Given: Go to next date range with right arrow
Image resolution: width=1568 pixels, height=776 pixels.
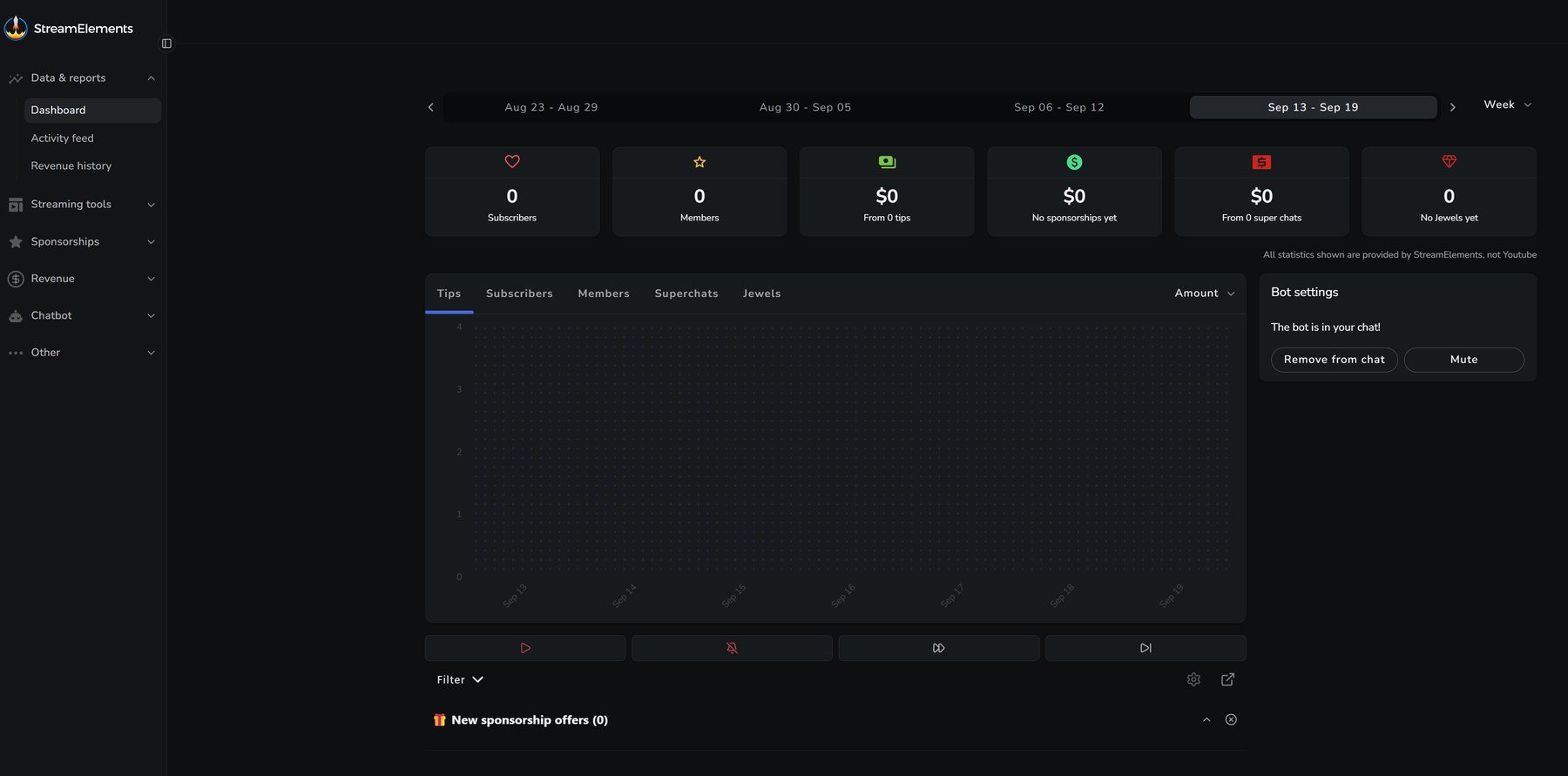Looking at the screenshot, I should tap(1452, 107).
